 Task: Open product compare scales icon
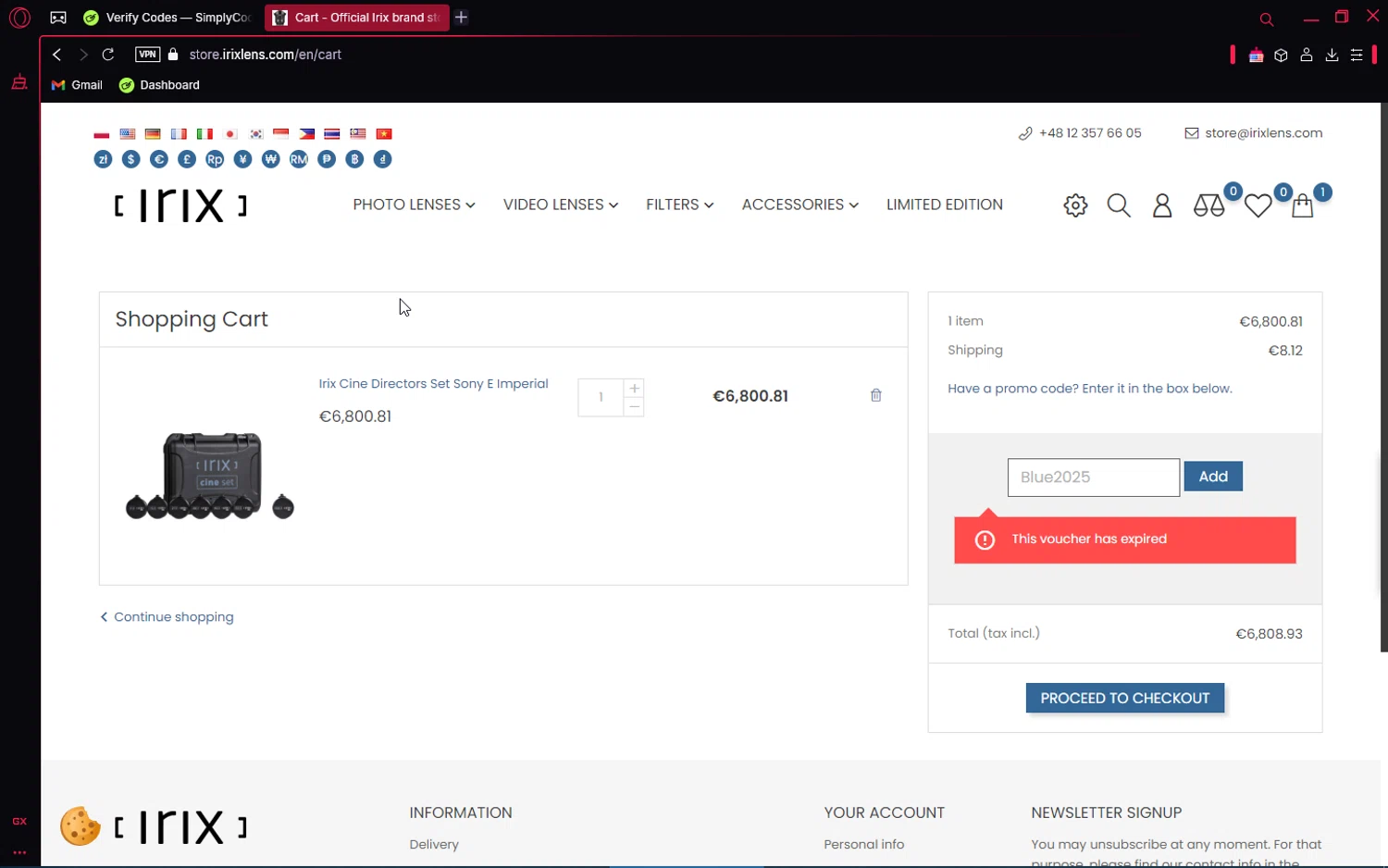tap(1208, 205)
